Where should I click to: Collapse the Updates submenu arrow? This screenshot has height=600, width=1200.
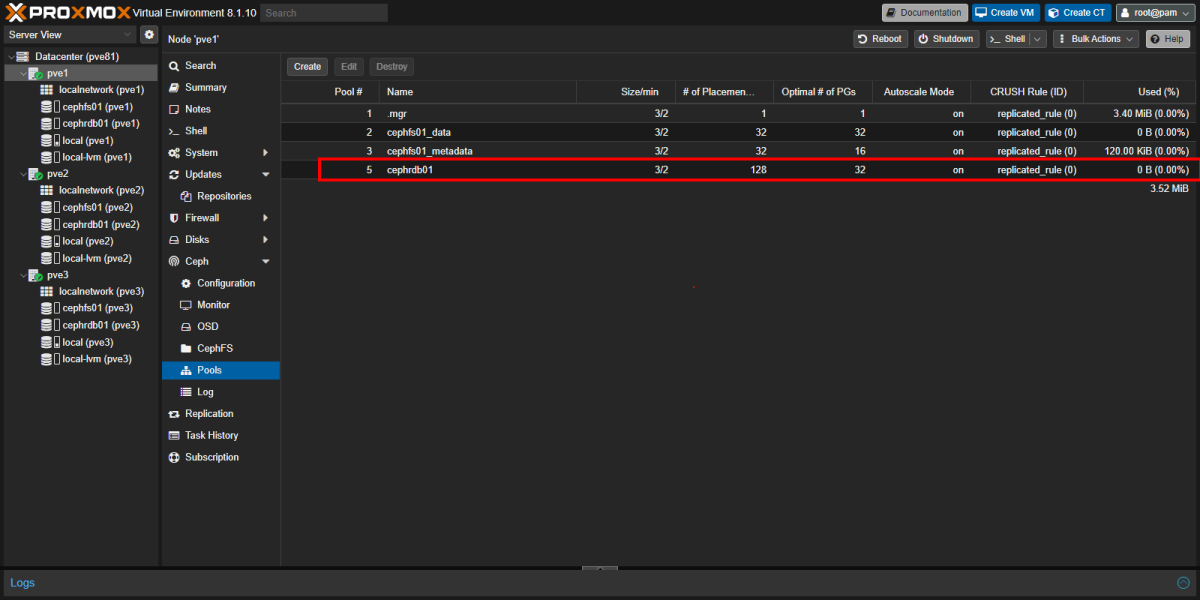(265, 174)
